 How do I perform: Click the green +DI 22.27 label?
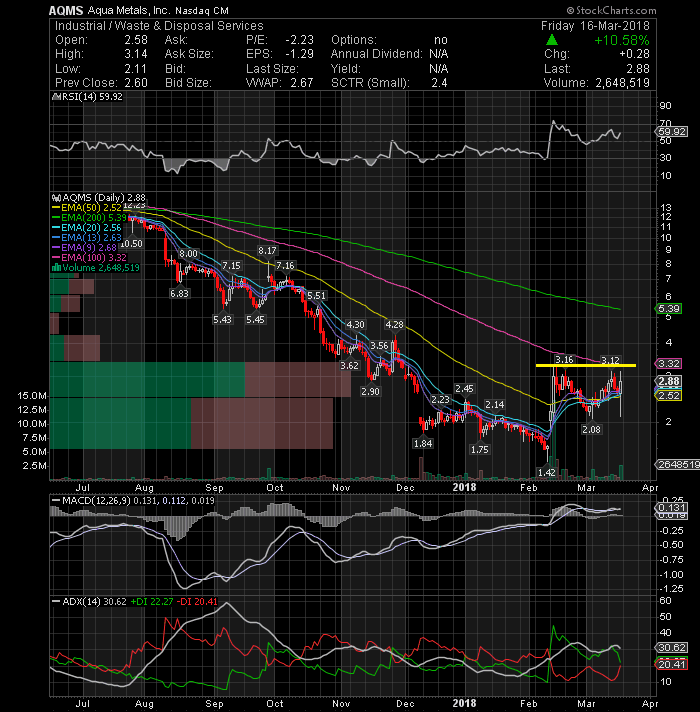(x=152, y=602)
